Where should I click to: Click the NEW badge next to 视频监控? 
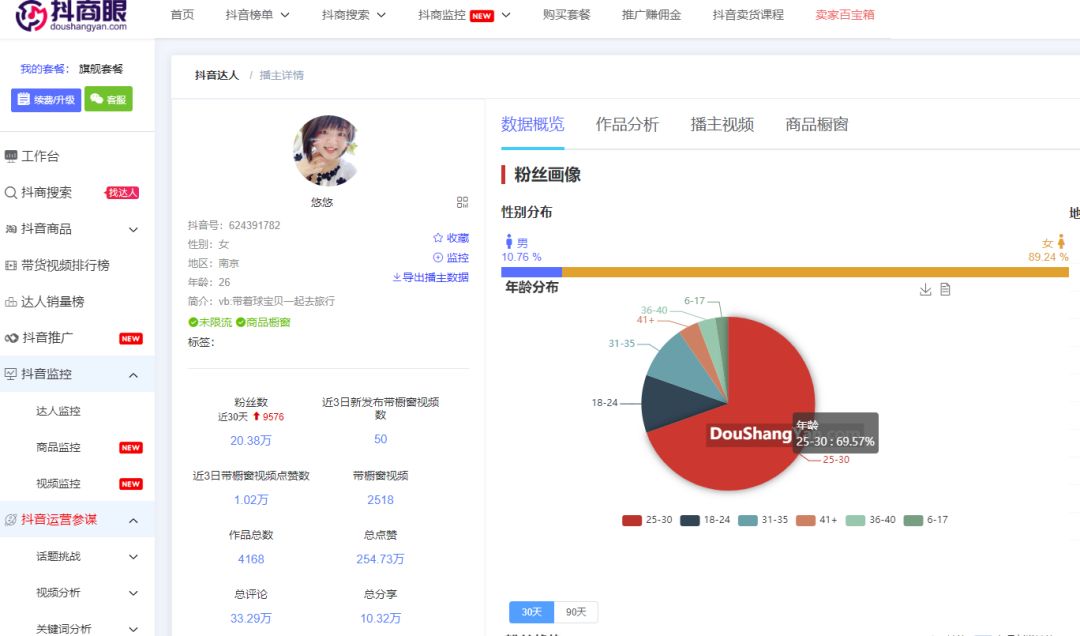click(131, 484)
